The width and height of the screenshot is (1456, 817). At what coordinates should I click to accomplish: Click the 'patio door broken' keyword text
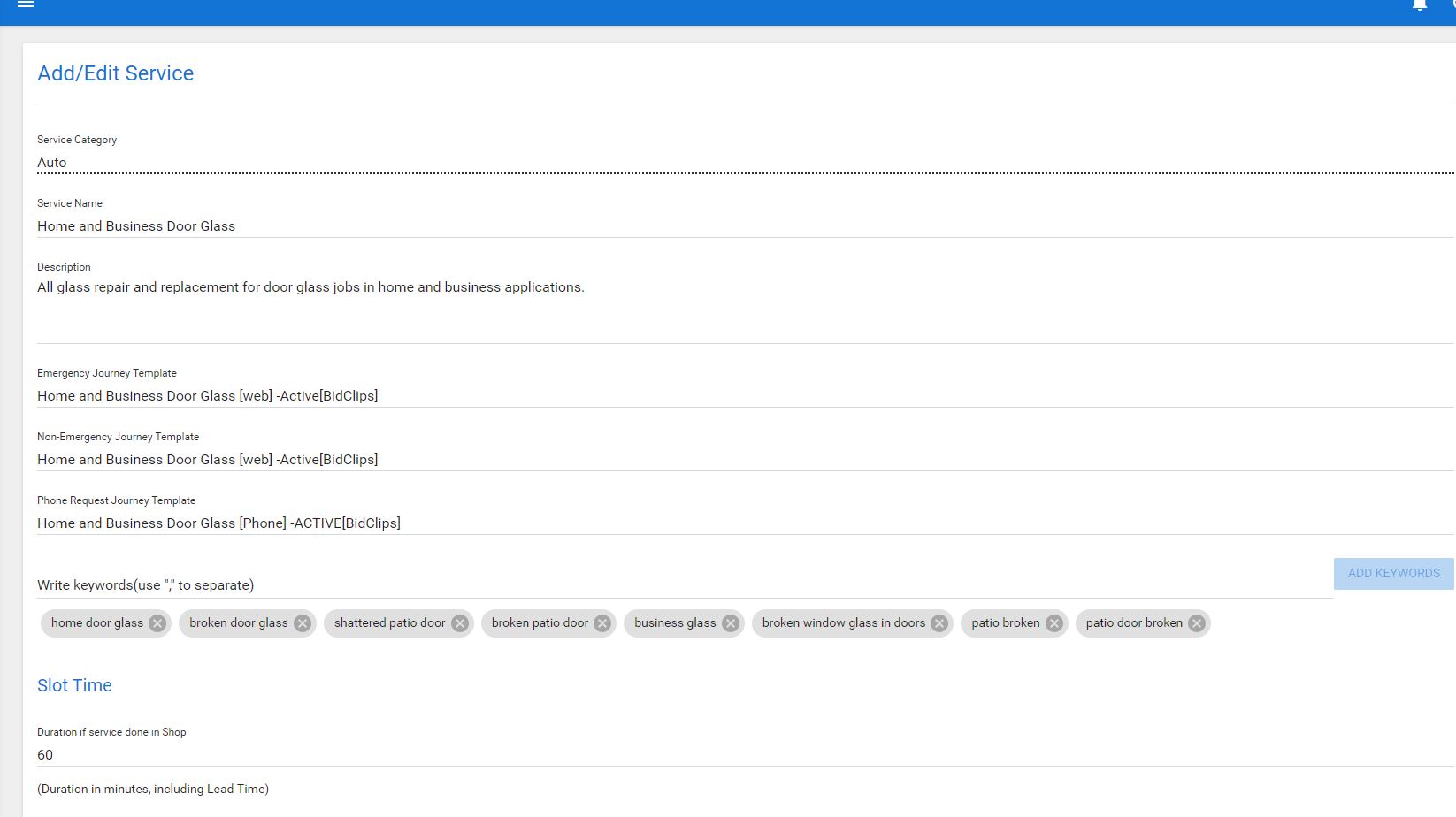click(x=1134, y=623)
